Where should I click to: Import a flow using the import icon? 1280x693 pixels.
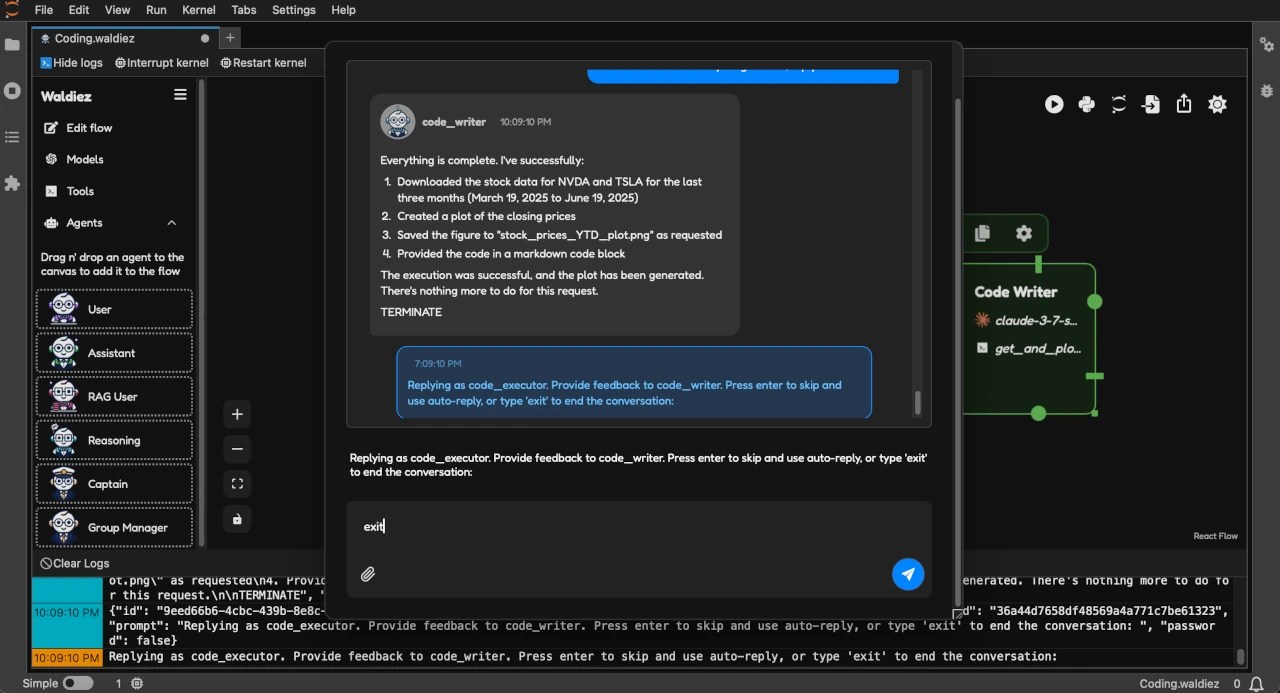[x=1151, y=104]
